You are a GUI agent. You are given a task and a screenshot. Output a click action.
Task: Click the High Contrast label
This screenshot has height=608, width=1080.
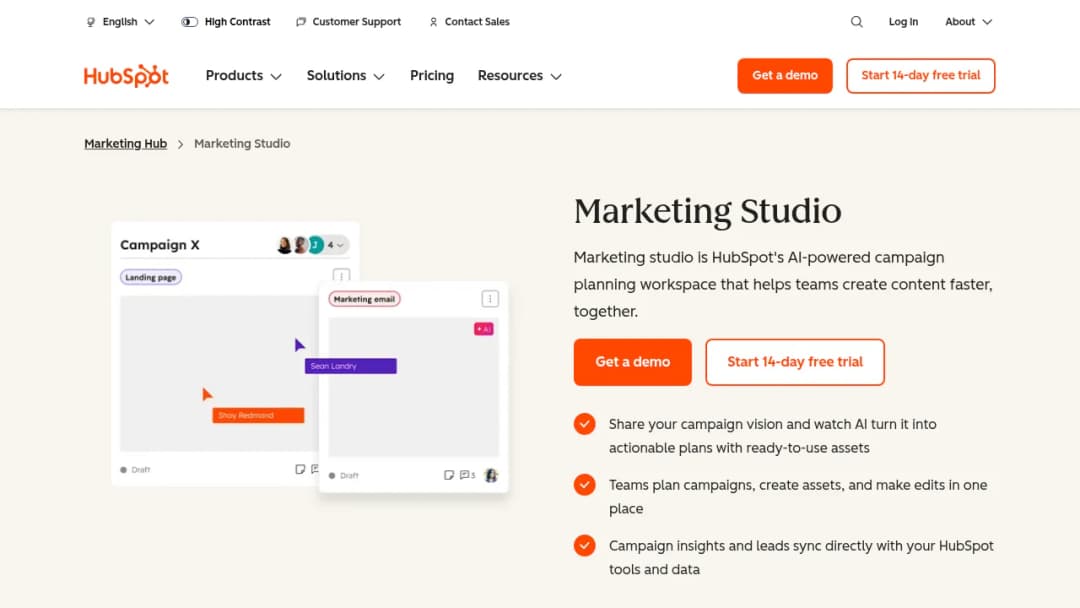coord(238,22)
